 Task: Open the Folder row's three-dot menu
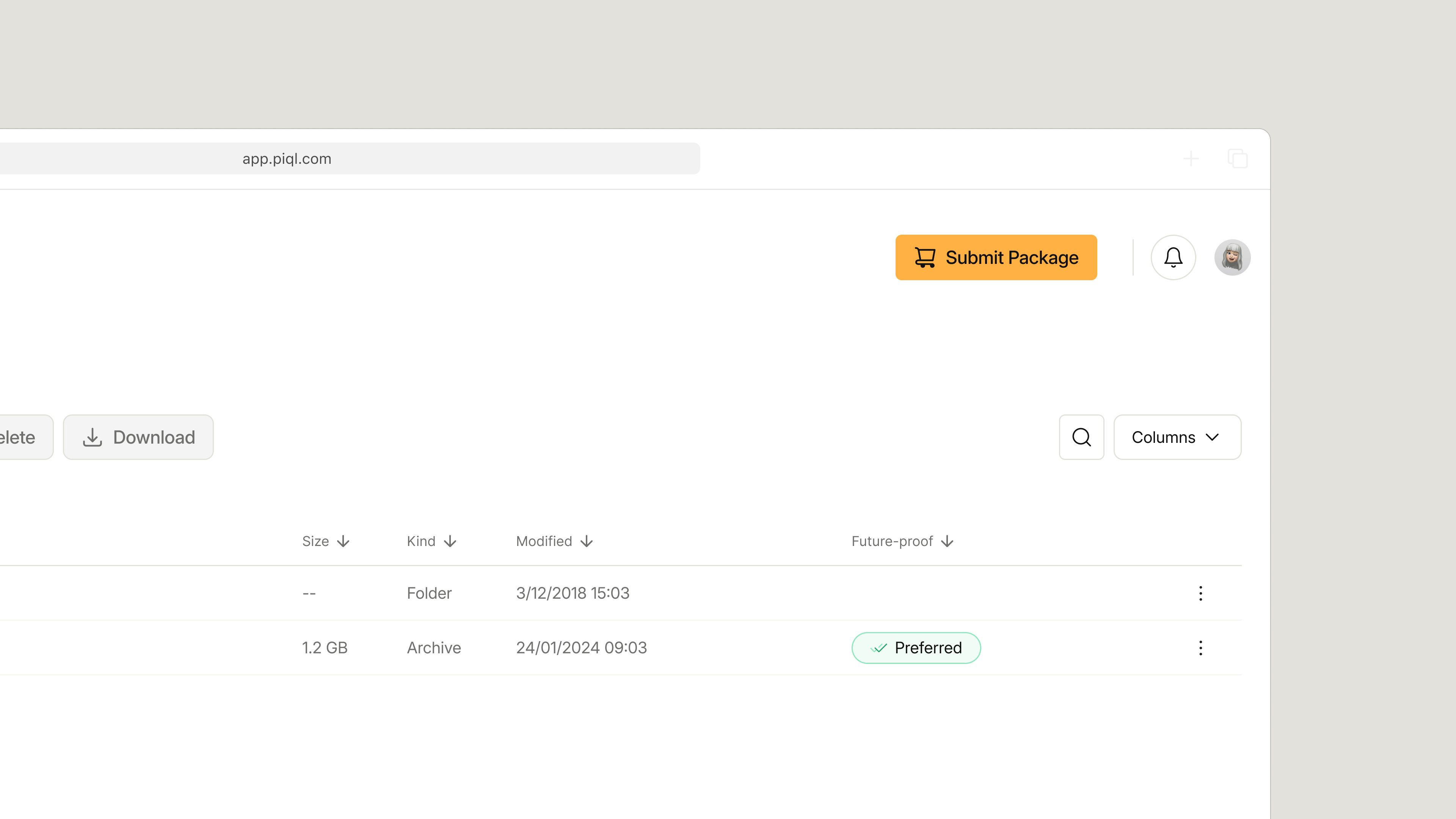coord(1200,593)
